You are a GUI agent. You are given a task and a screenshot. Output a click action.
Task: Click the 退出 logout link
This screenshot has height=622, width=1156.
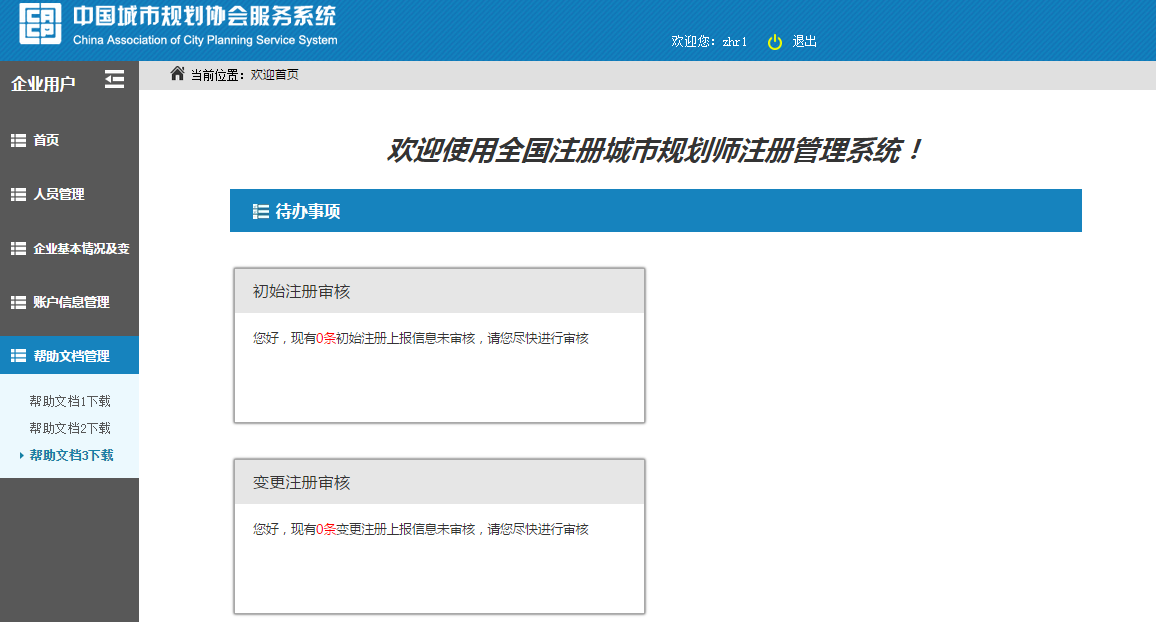click(x=805, y=42)
